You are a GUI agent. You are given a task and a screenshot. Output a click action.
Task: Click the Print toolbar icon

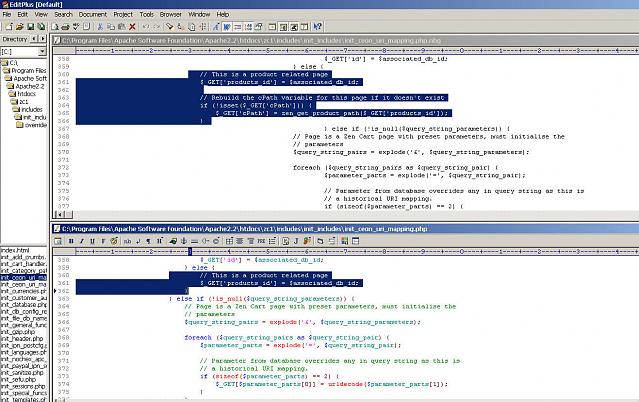pyautogui.click(x=65, y=27)
